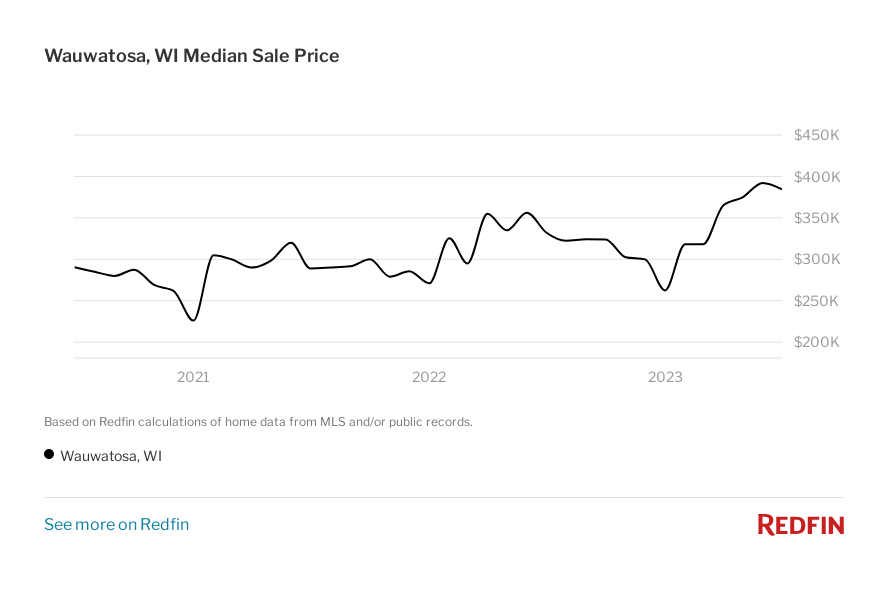This screenshot has width=888, height=596.
Task: Click the price line dip just before 2023
Action: click(x=664, y=290)
